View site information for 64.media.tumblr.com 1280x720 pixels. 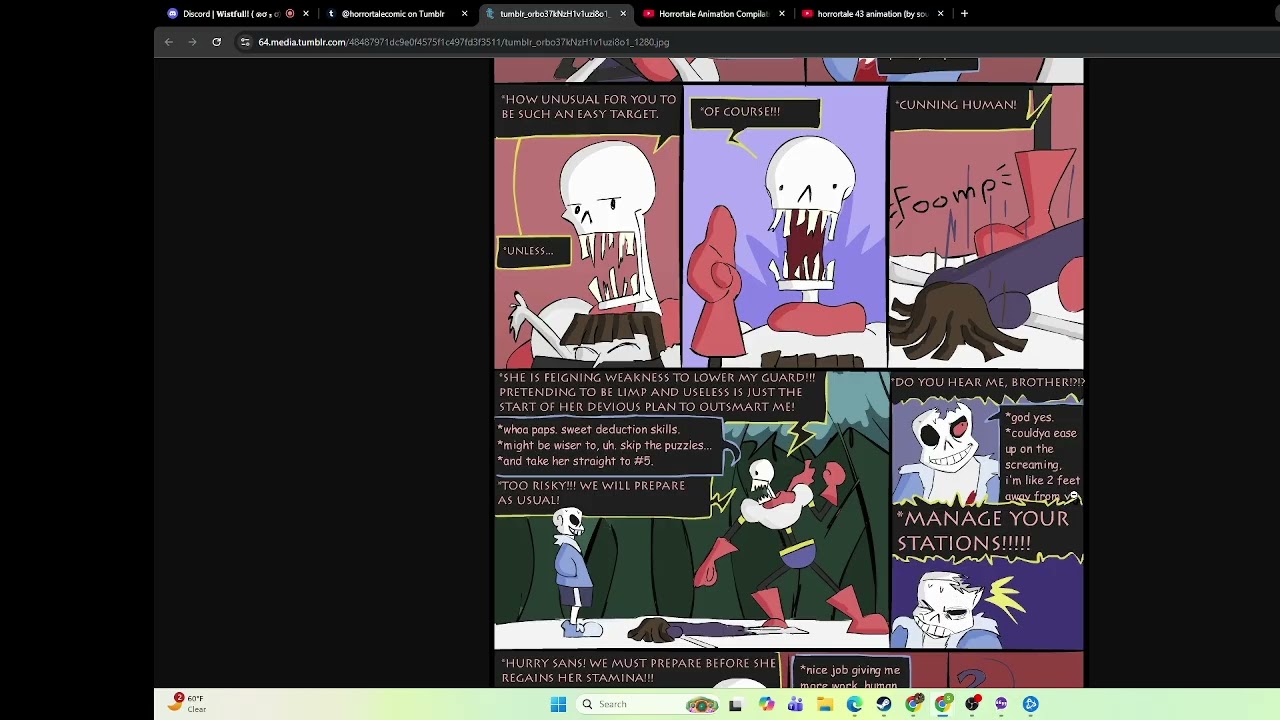pyautogui.click(x=245, y=42)
